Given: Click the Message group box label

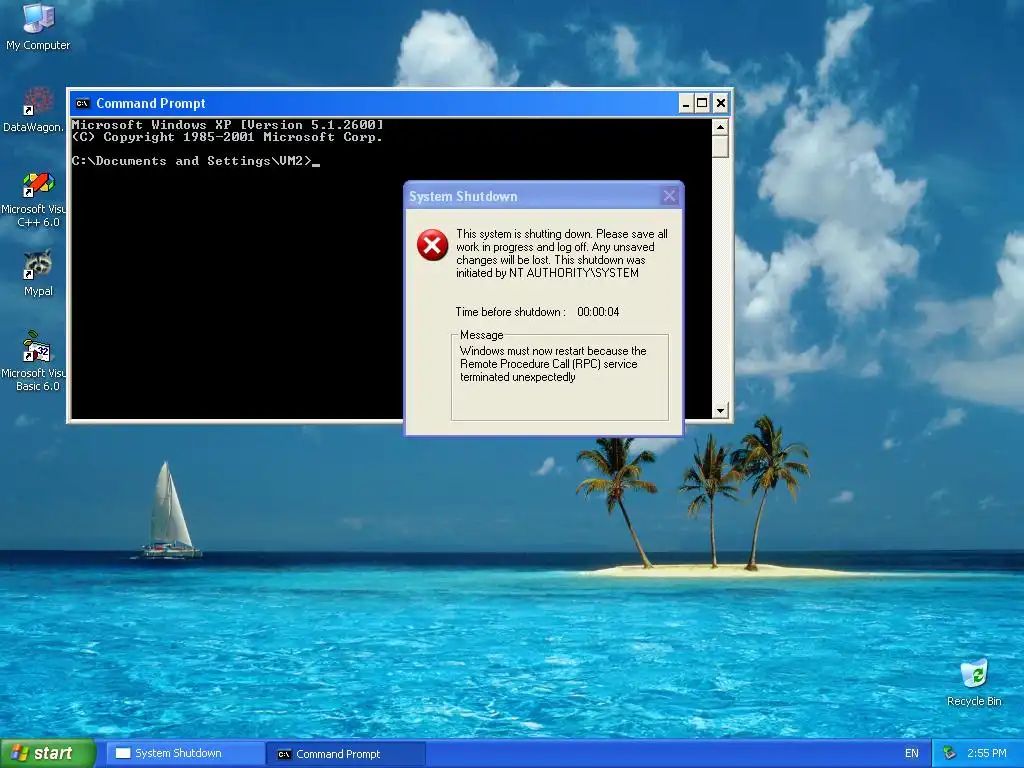Looking at the screenshot, I should click(x=481, y=335).
